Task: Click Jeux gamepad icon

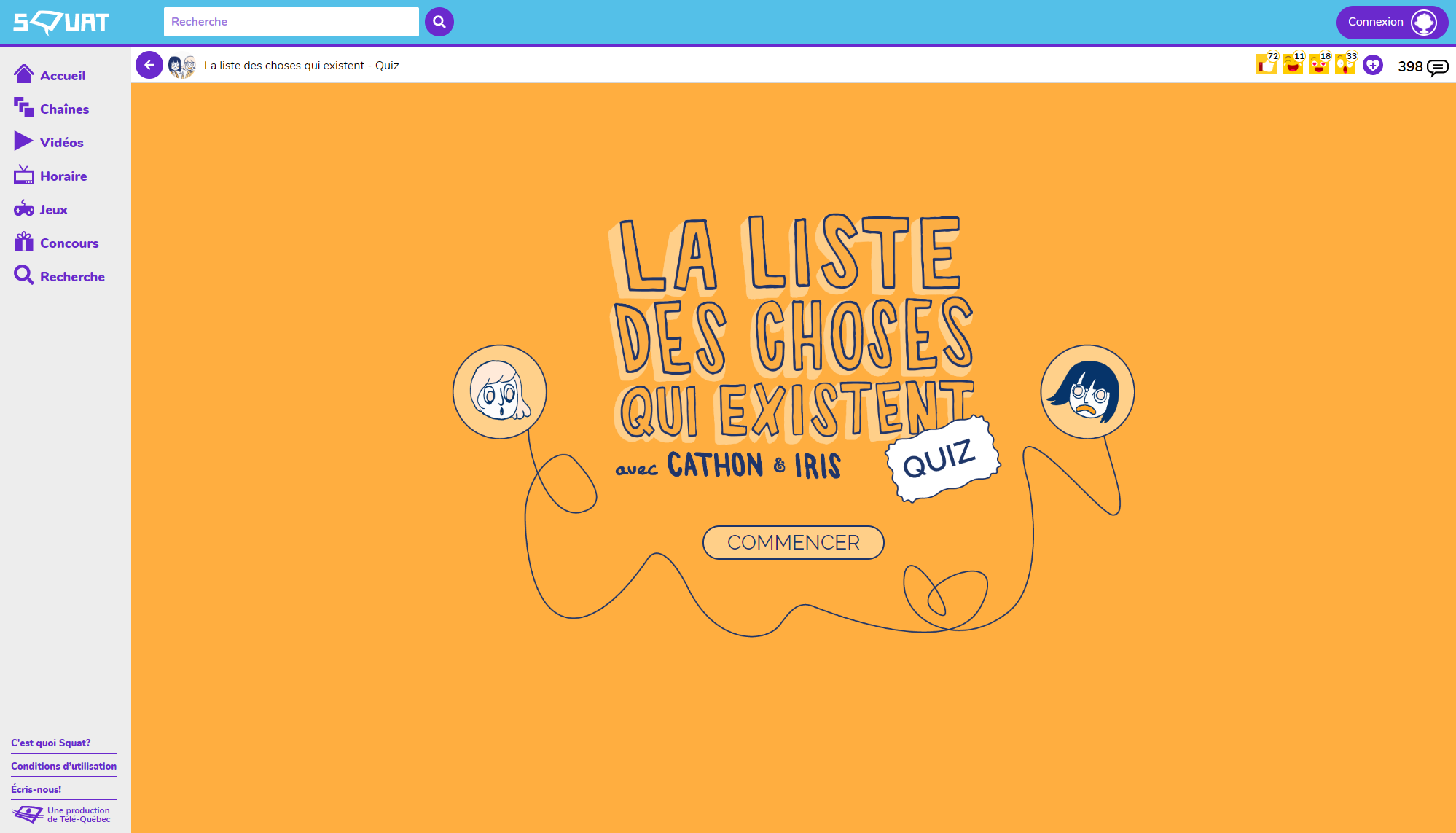Action: pos(24,208)
